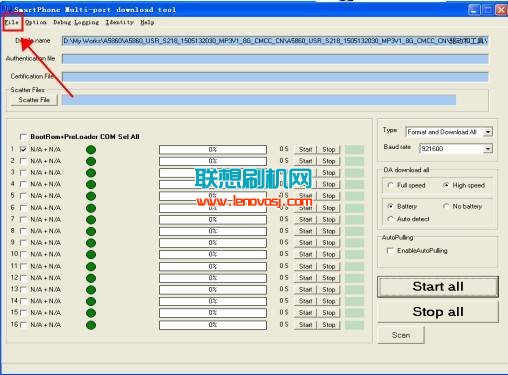The width and height of the screenshot is (508, 375).
Task: Click the Start all button
Action: [x=438, y=286]
